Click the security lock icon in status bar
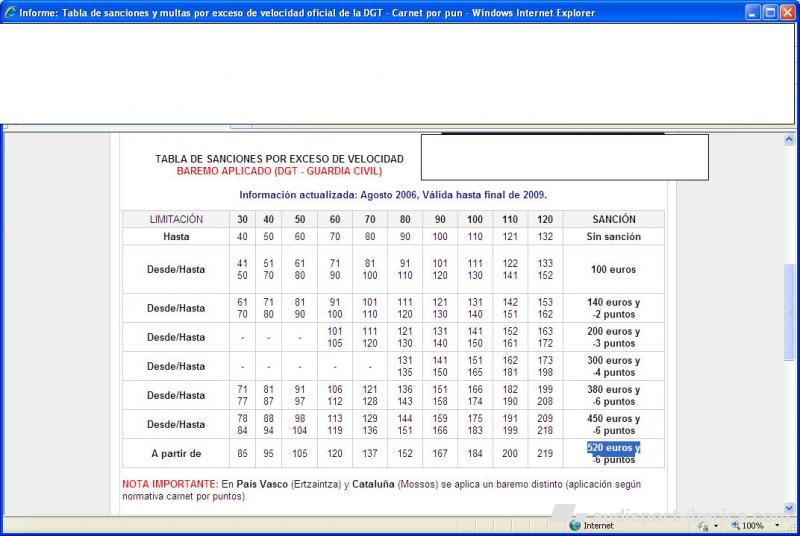 (704, 526)
